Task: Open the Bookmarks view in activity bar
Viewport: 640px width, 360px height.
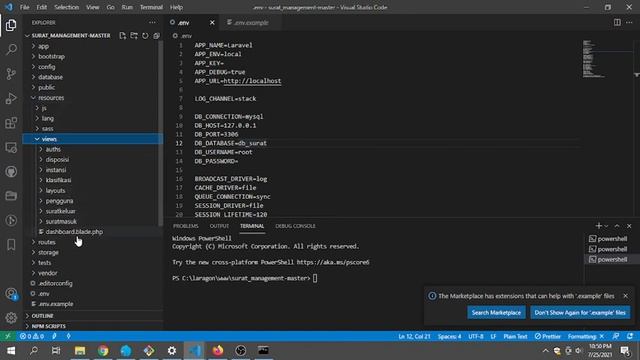Action: tap(11, 244)
